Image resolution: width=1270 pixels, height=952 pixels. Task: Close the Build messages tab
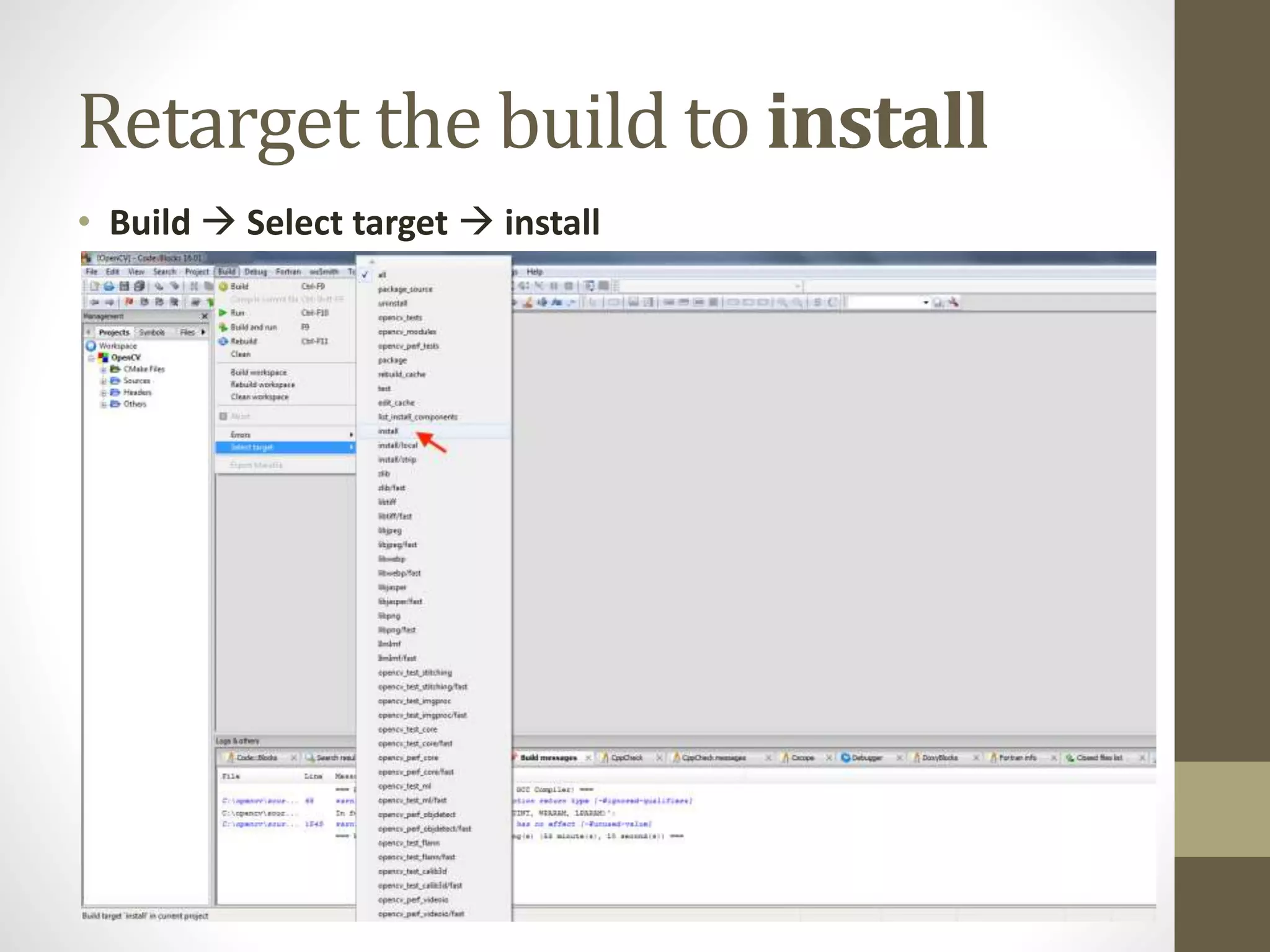(588, 757)
